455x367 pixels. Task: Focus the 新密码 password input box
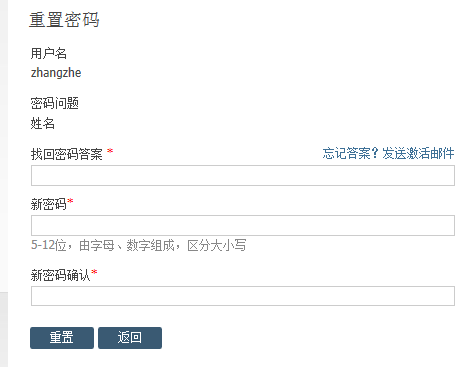click(x=243, y=225)
